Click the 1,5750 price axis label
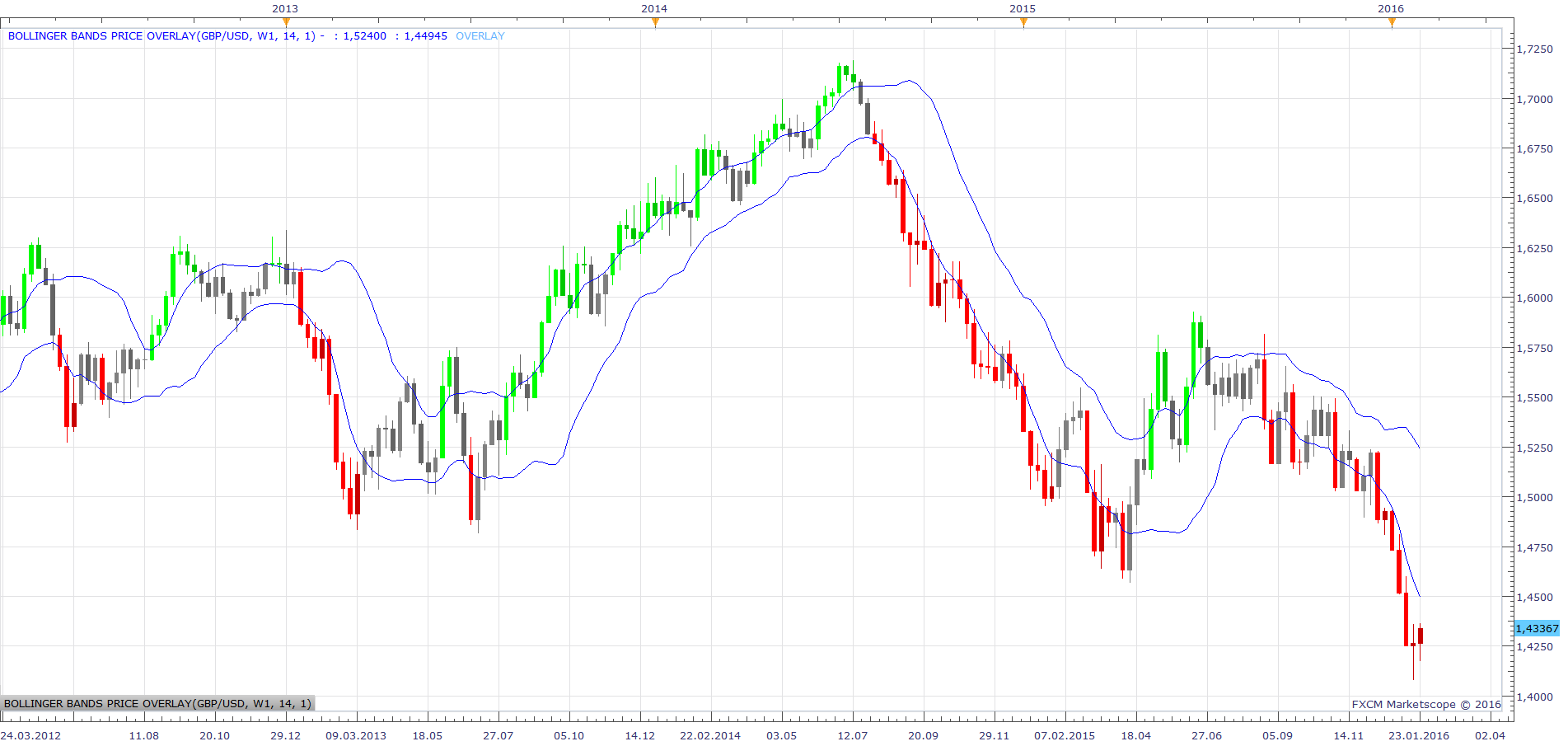Screen dimensions: 1568x746 (1535, 349)
